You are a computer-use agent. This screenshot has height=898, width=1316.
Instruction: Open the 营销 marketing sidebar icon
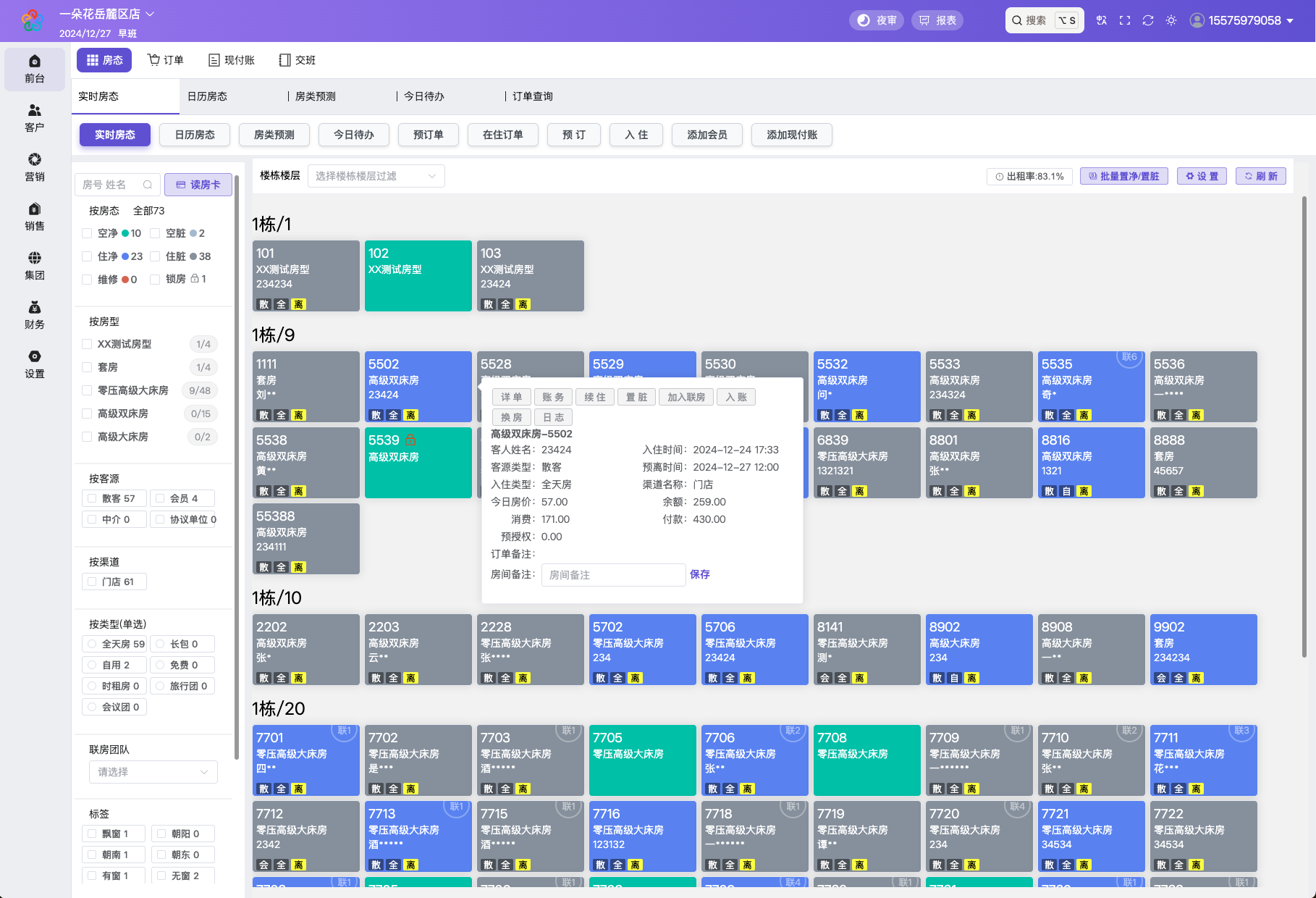coord(34,167)
